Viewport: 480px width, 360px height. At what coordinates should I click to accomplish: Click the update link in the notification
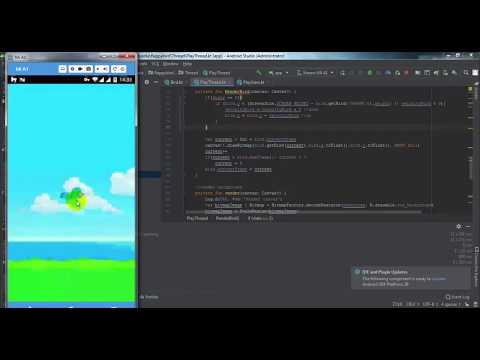point(439,278)
